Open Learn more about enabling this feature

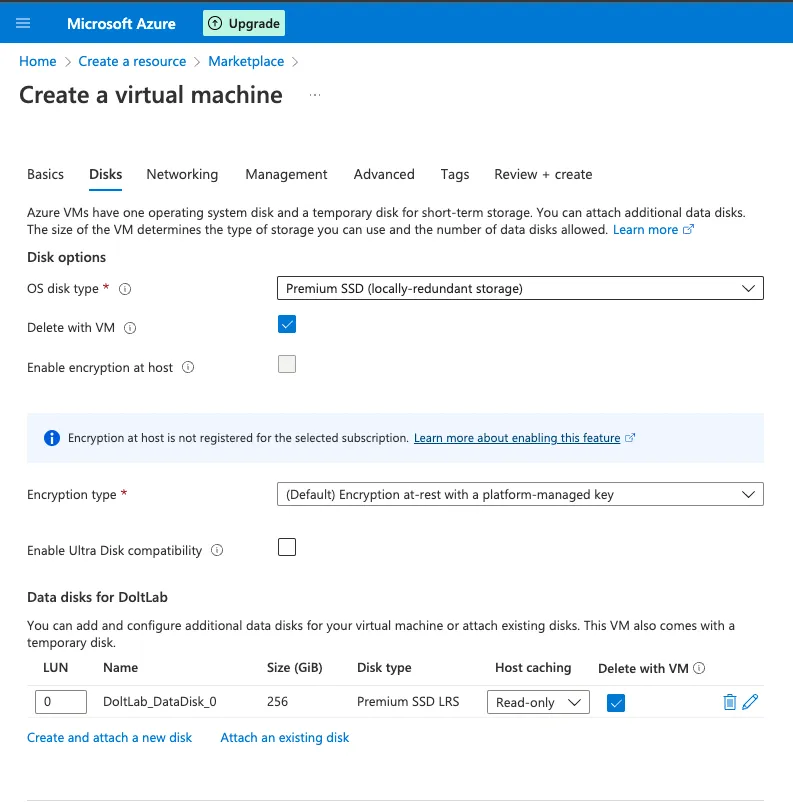(x=518, y=437)
